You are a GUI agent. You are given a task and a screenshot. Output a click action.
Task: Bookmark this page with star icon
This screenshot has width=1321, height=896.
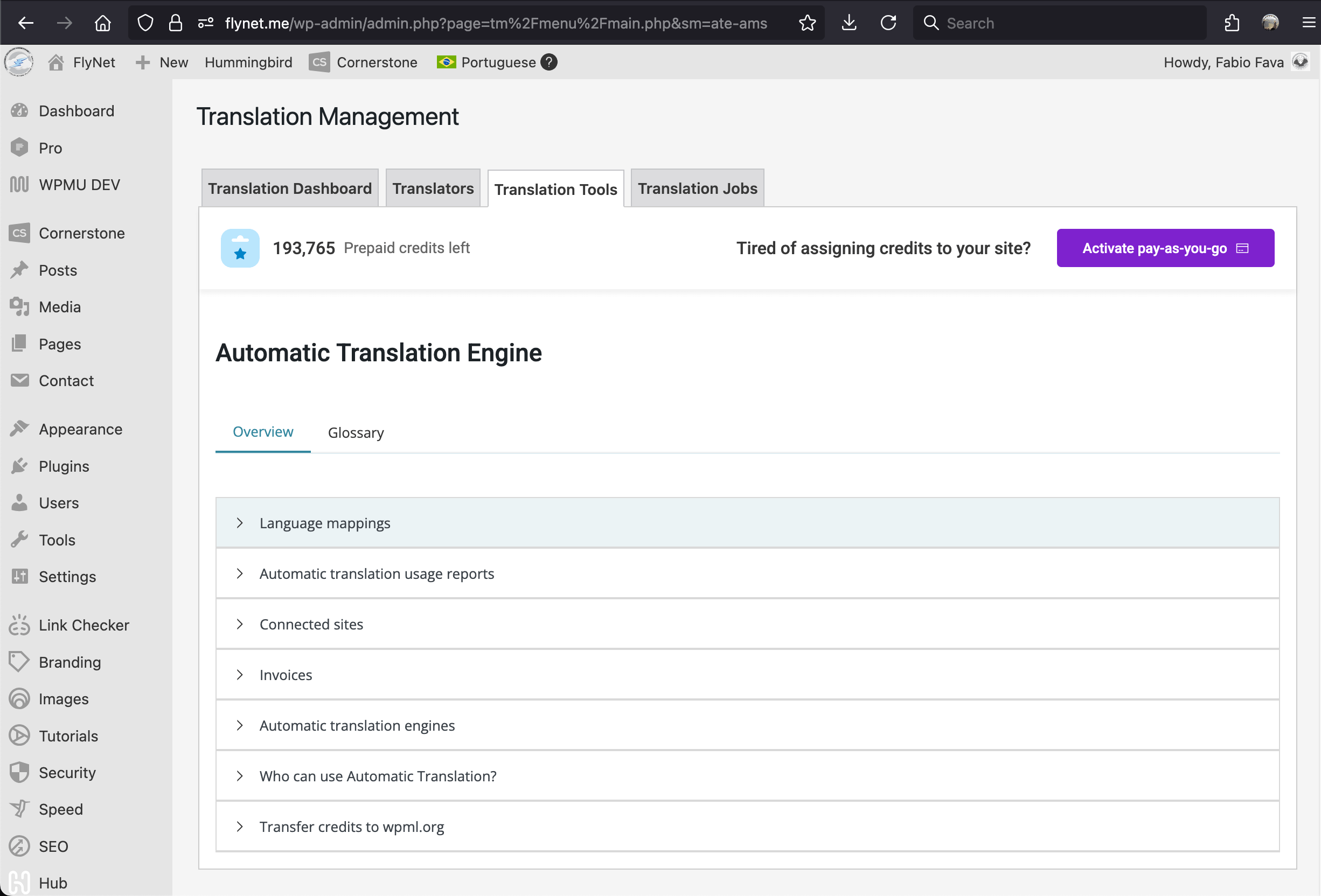pos(807,23)
